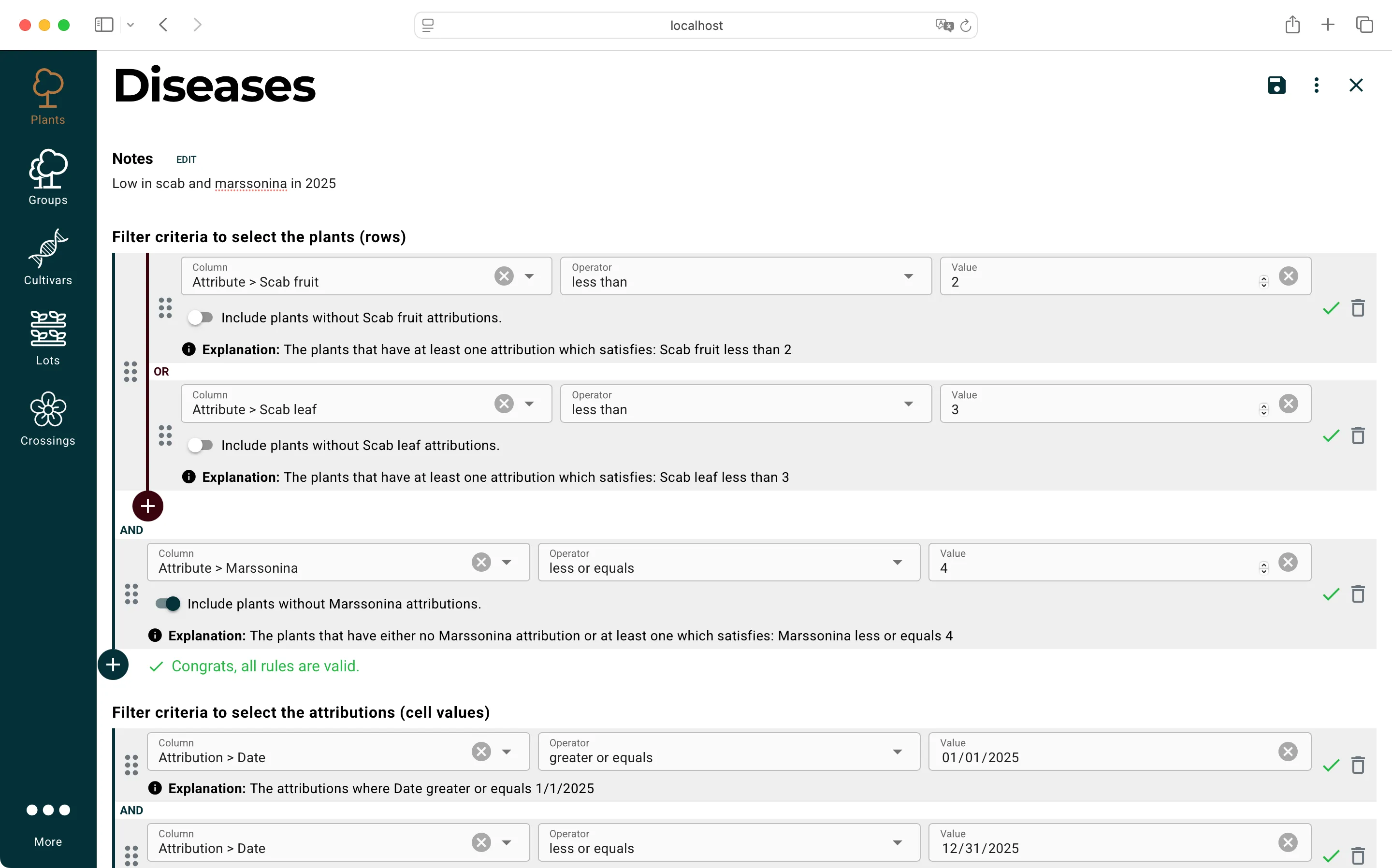This screenshot has width=1392, height=868.
Task: Follow the marssonina link in notes
Action: 251,183
